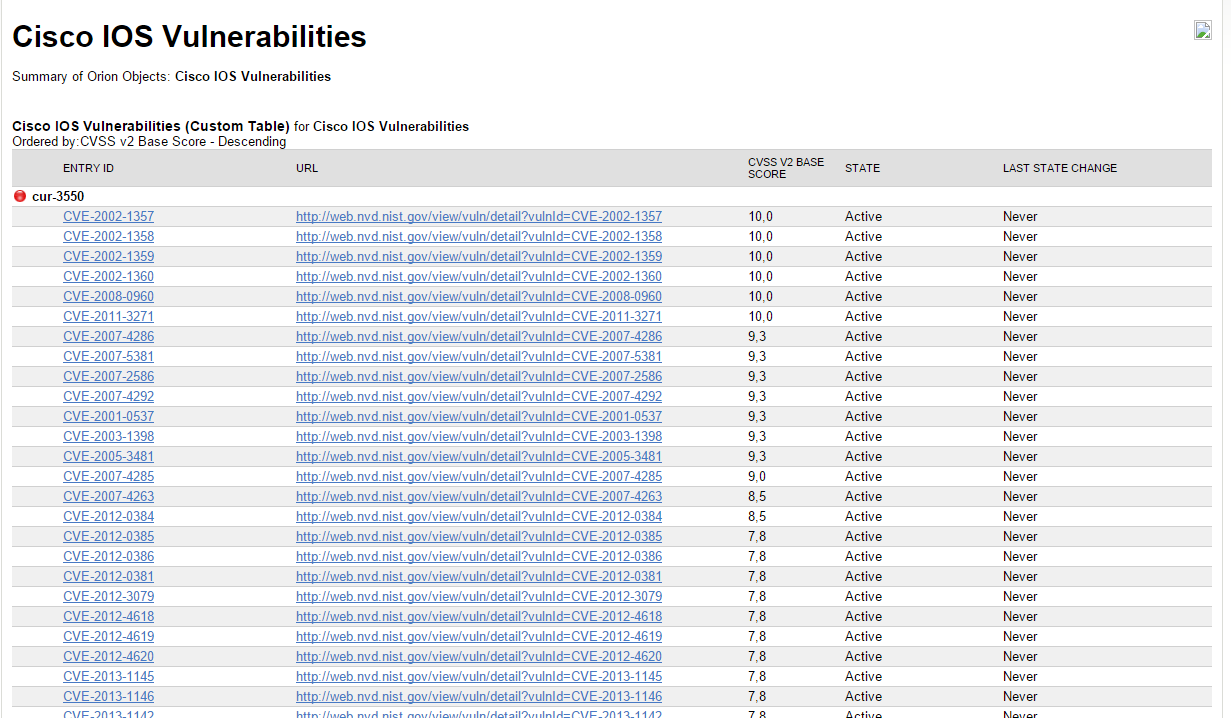Image resolution: width=1231 pixels, height=718 pixels.
Task: Follow the NVD URL for CVE-2007-4286
Action: (479, 336)
